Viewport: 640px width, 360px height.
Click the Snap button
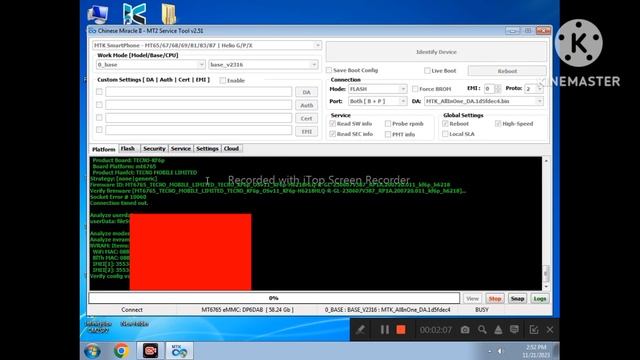tap(517, 299)
